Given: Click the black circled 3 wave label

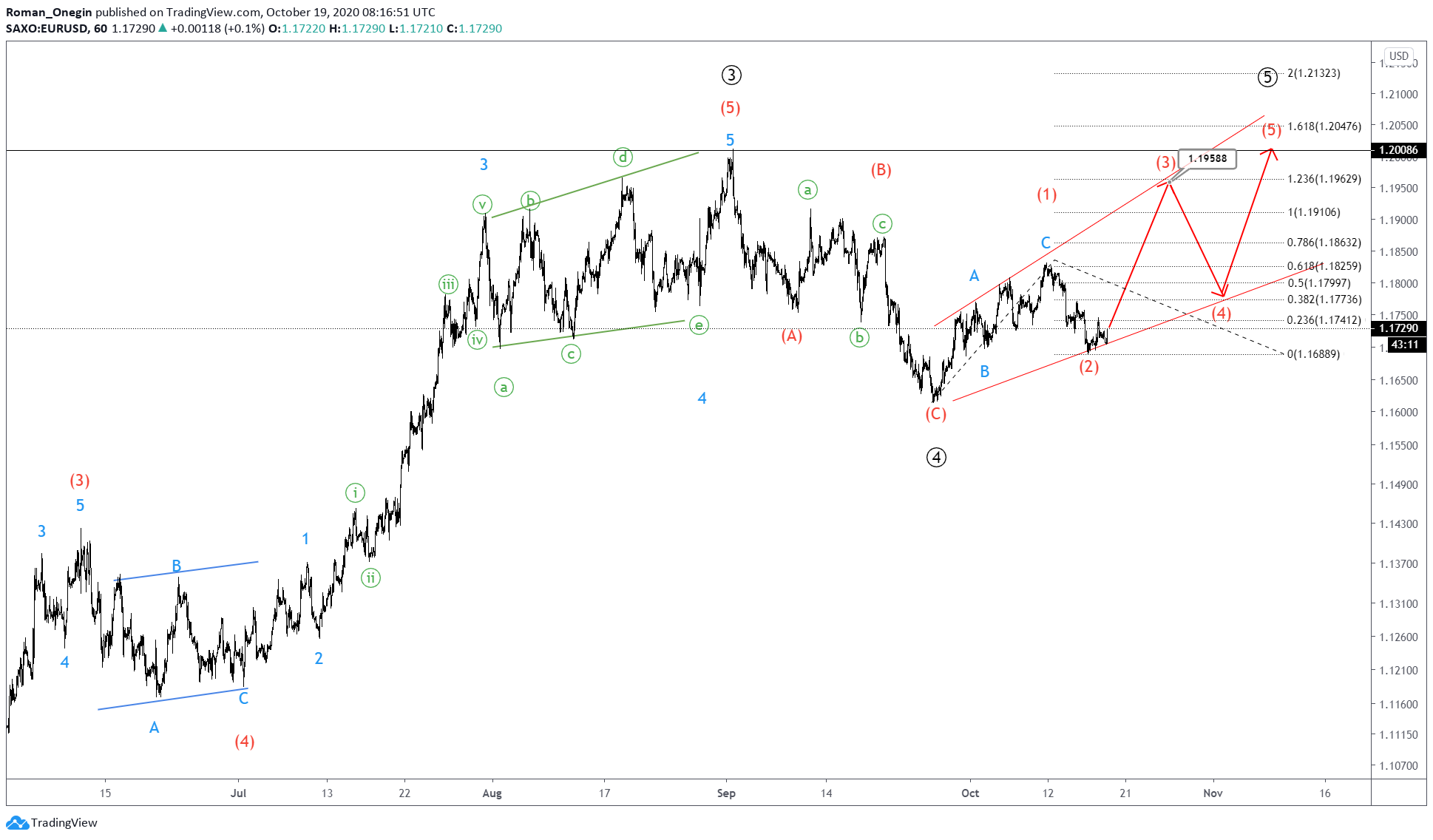Looking at the screenshot, I should [731, 75].
